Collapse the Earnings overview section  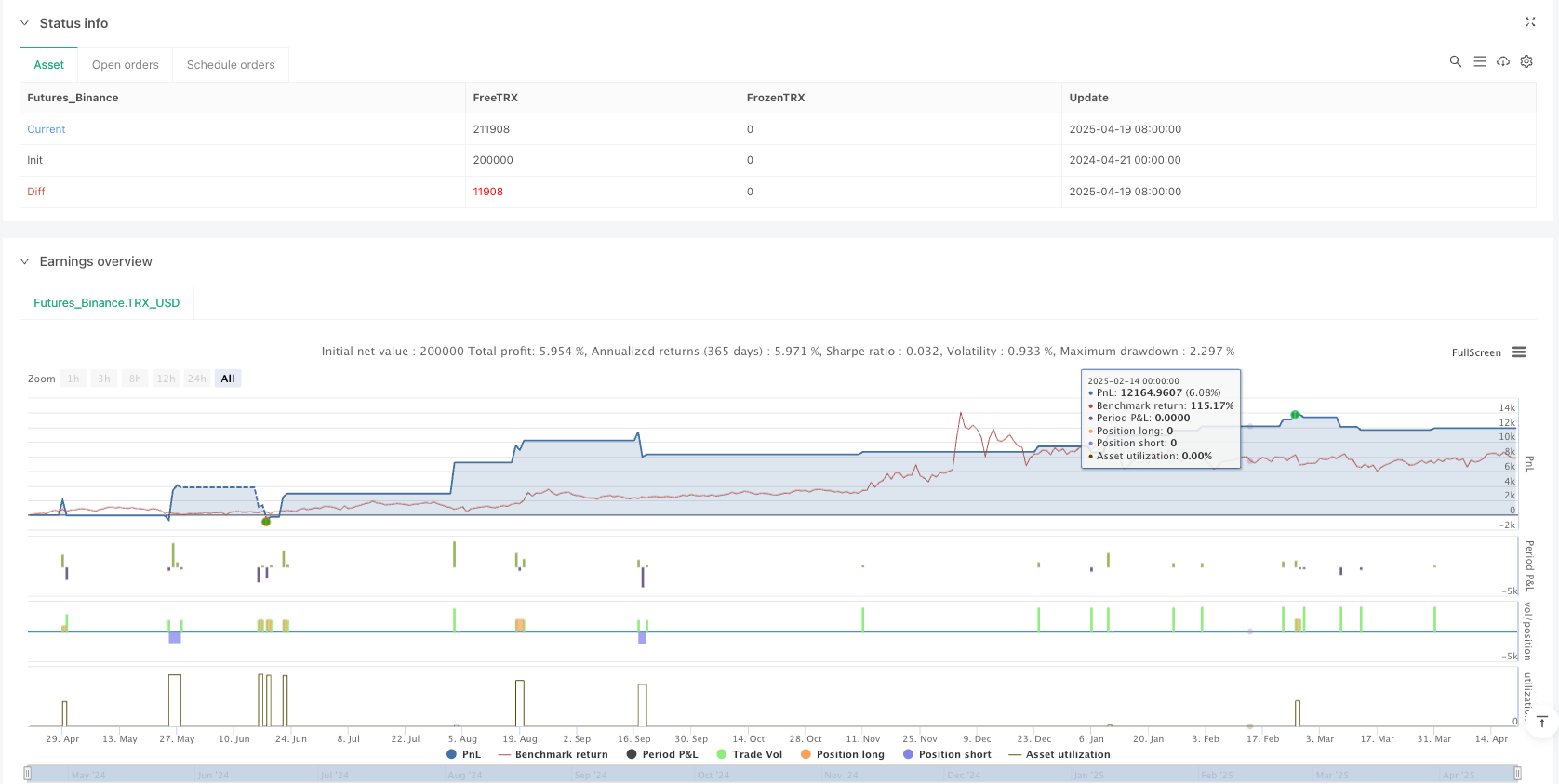pos(25,261)
